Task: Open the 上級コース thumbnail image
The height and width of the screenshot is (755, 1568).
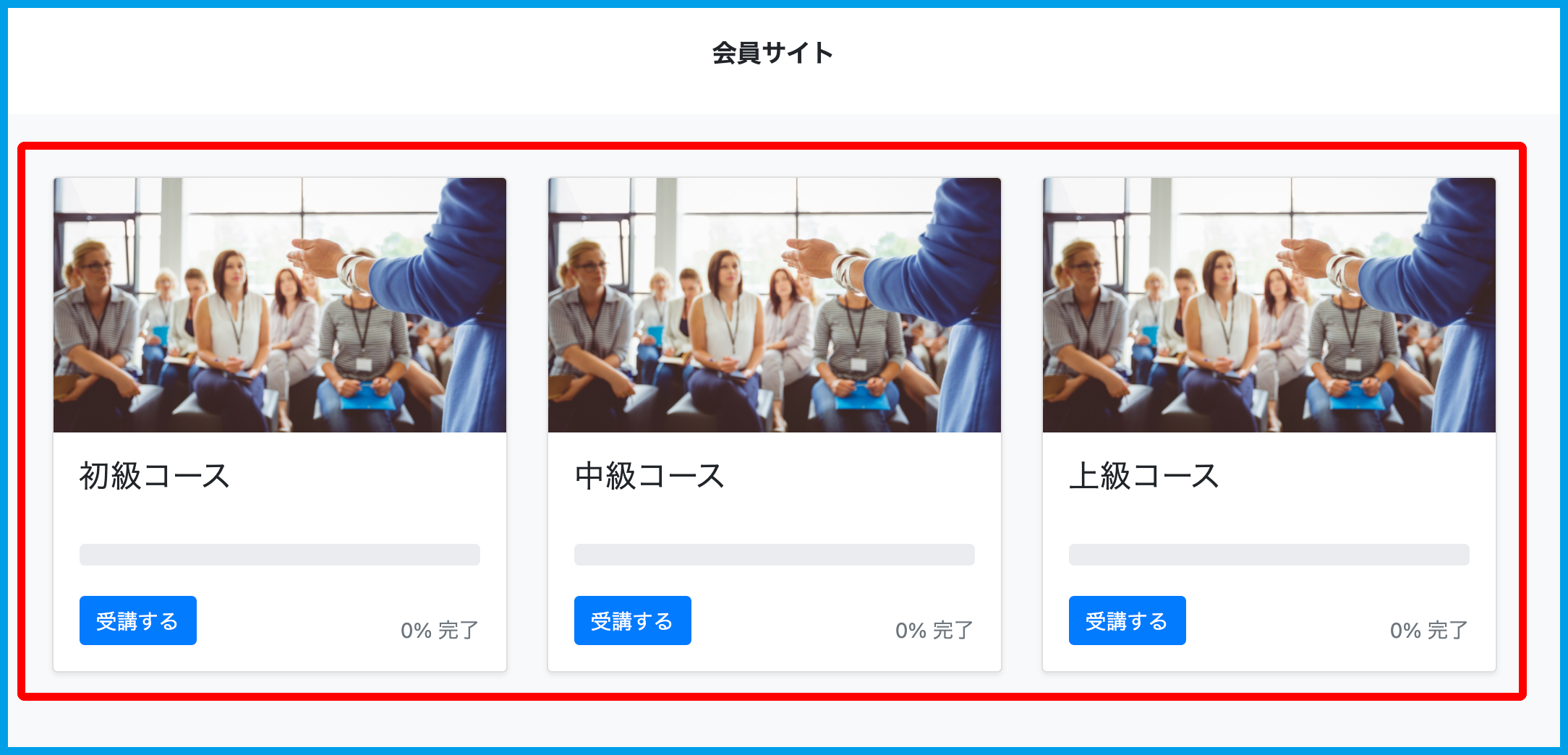Action: pos(1269,305)
